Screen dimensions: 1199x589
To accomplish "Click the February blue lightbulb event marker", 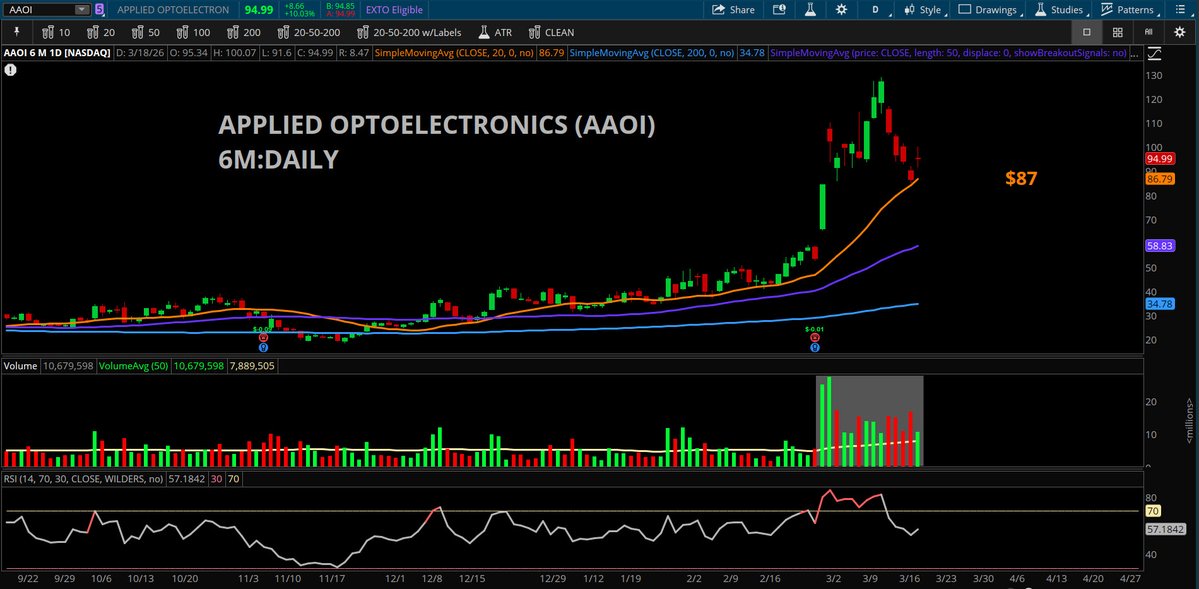I will pos(815,347).
